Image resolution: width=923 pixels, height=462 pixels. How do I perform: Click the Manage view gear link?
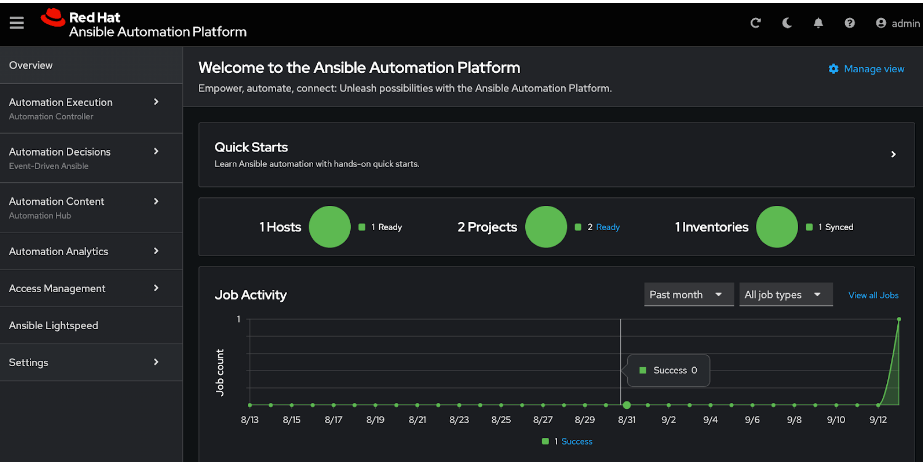click(x=866, y=69)
